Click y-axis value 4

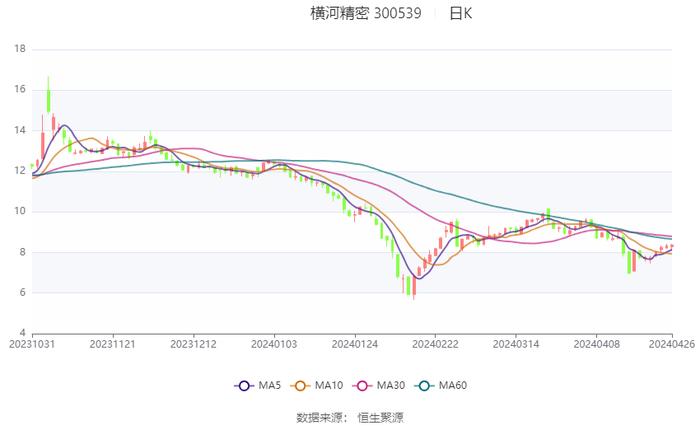[23, 333]
